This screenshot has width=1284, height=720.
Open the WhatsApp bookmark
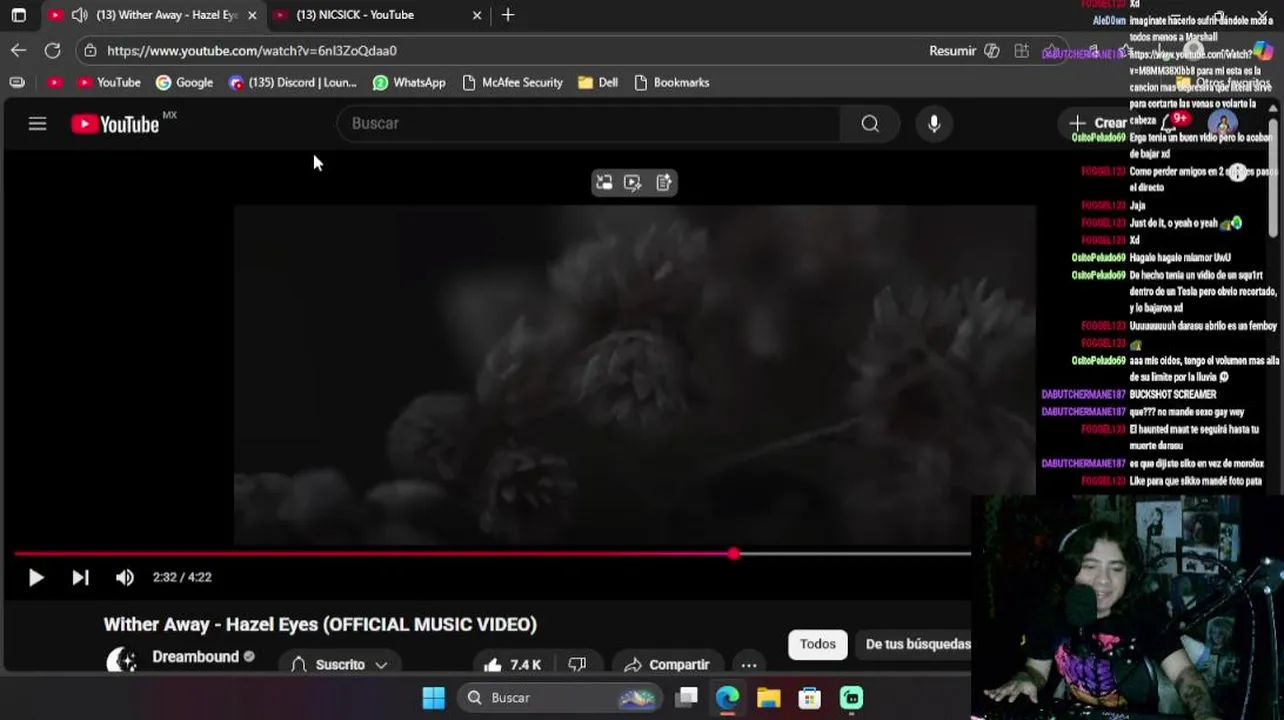pyautogui.click(x=409, y=82)
